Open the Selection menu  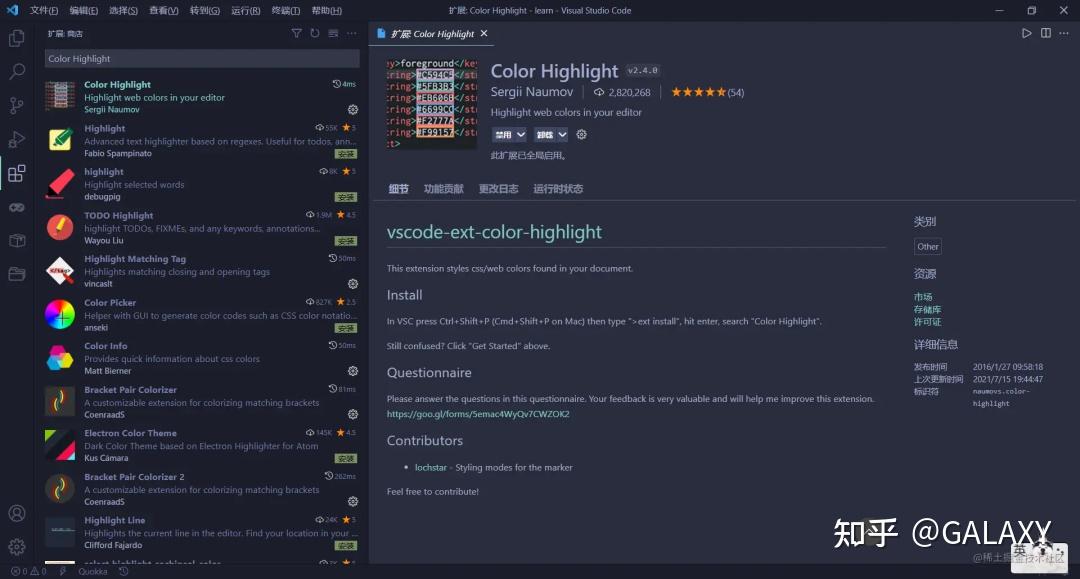pyautogui.click(x=123, y=10)
